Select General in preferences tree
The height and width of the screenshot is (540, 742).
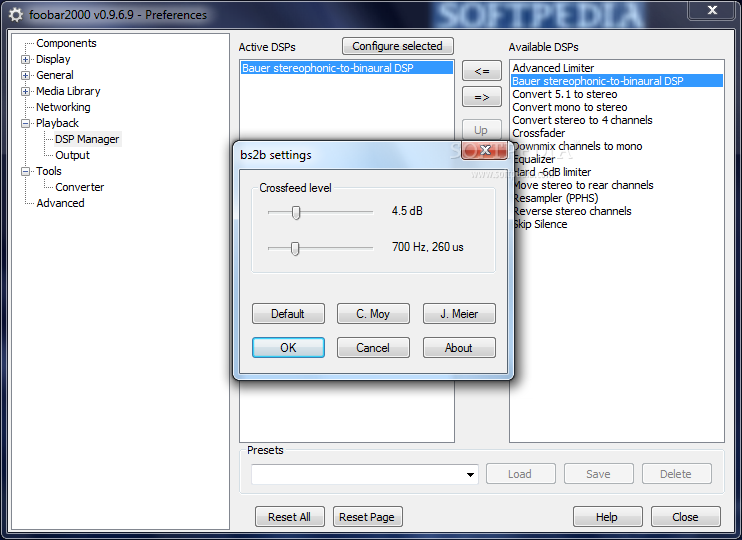point(54,75)
